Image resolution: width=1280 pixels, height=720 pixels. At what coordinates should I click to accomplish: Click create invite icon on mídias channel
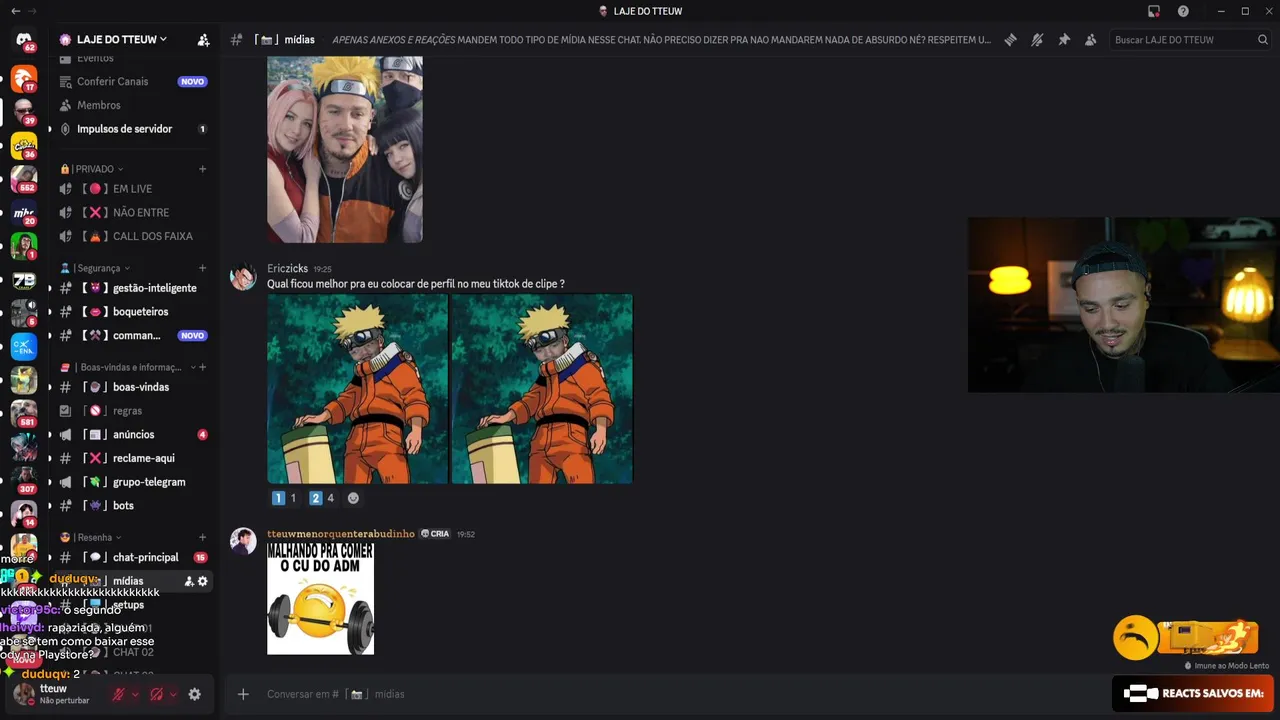point(189,581)
